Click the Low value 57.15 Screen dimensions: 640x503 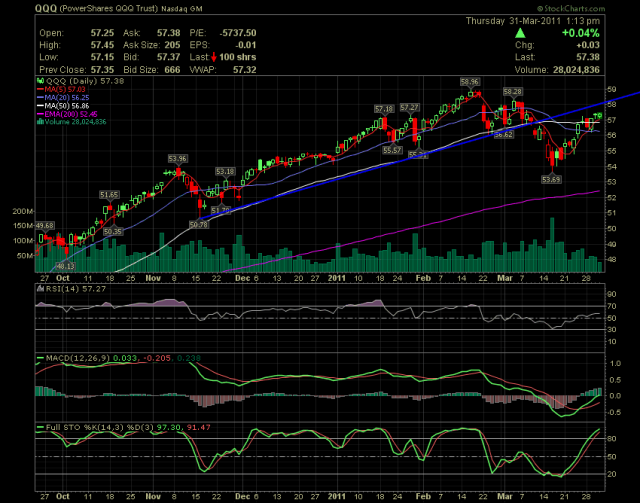coord(102,57)
